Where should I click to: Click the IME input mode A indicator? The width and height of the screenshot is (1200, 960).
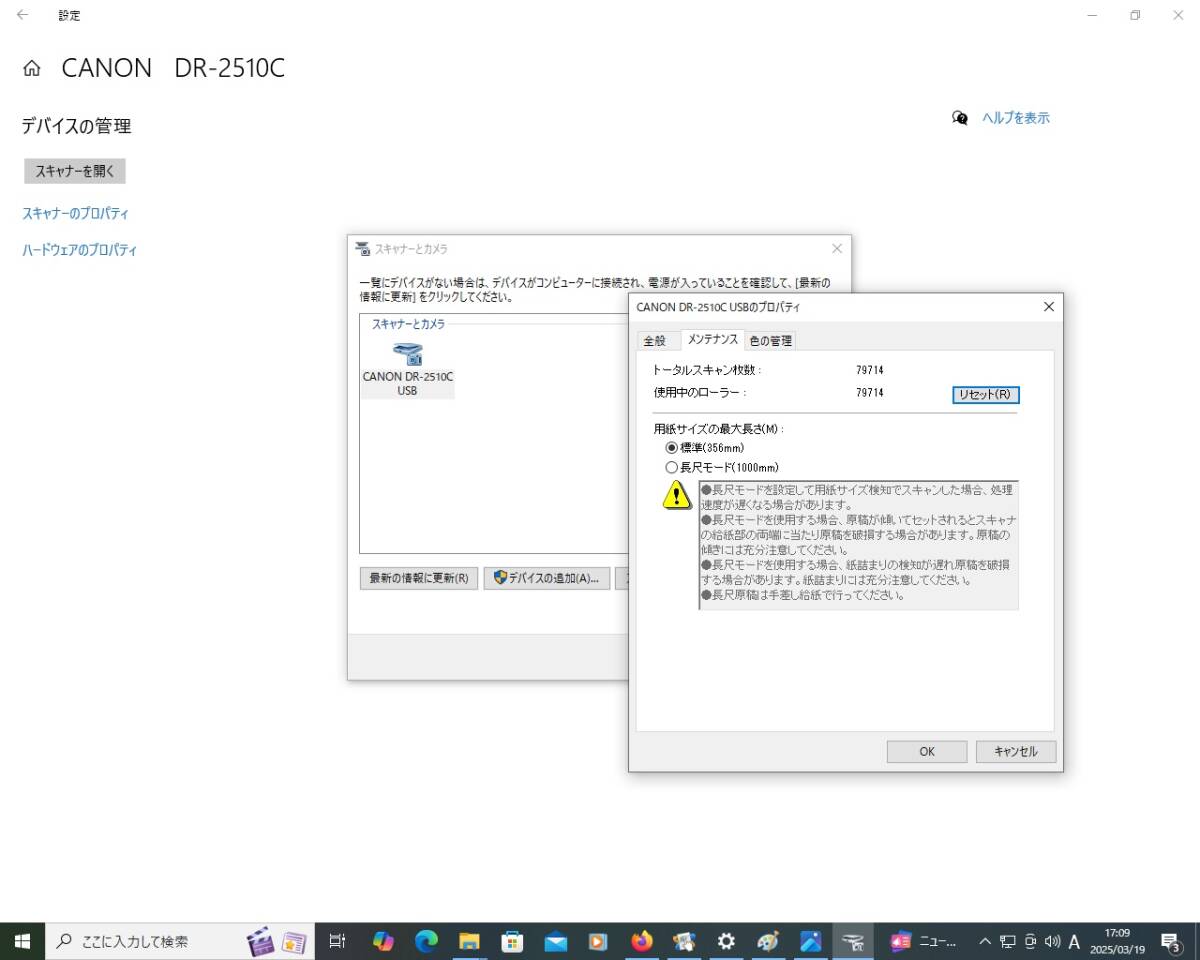tap(1074, 941)
